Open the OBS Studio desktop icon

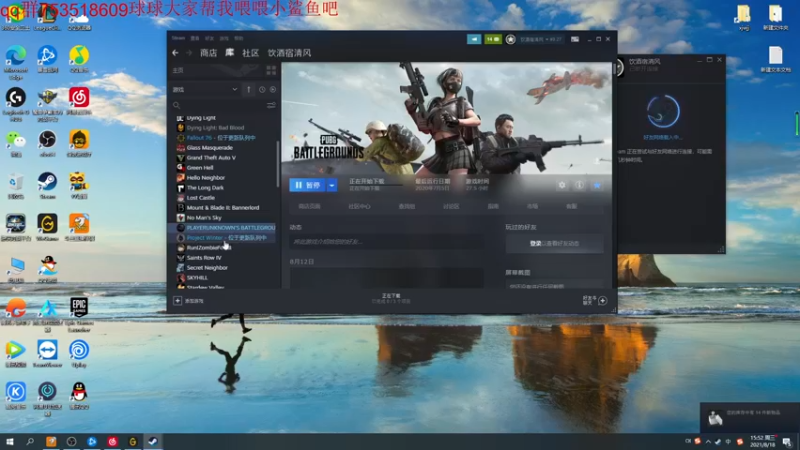47,143
